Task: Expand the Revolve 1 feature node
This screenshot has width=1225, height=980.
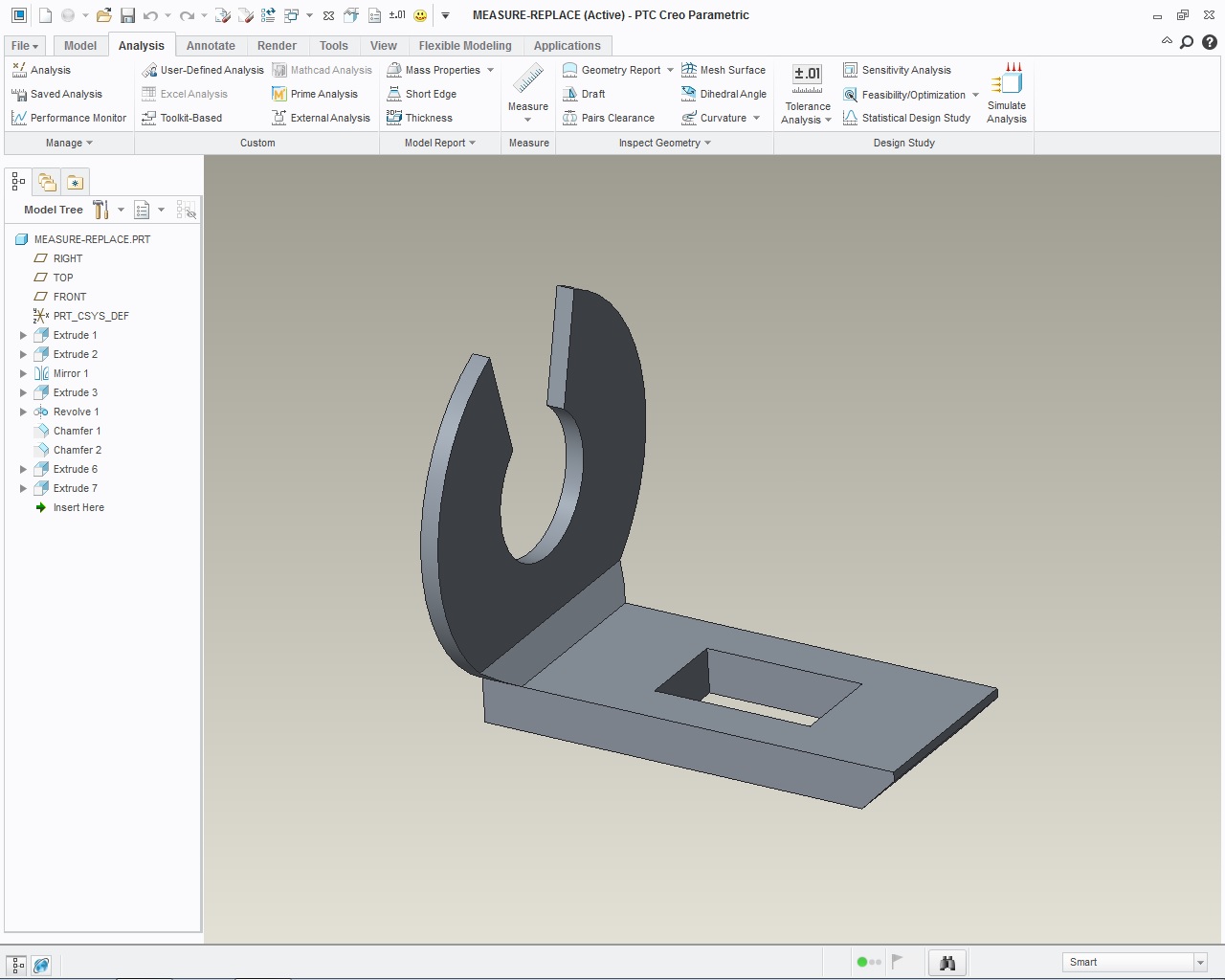Action: click(23, 412)
